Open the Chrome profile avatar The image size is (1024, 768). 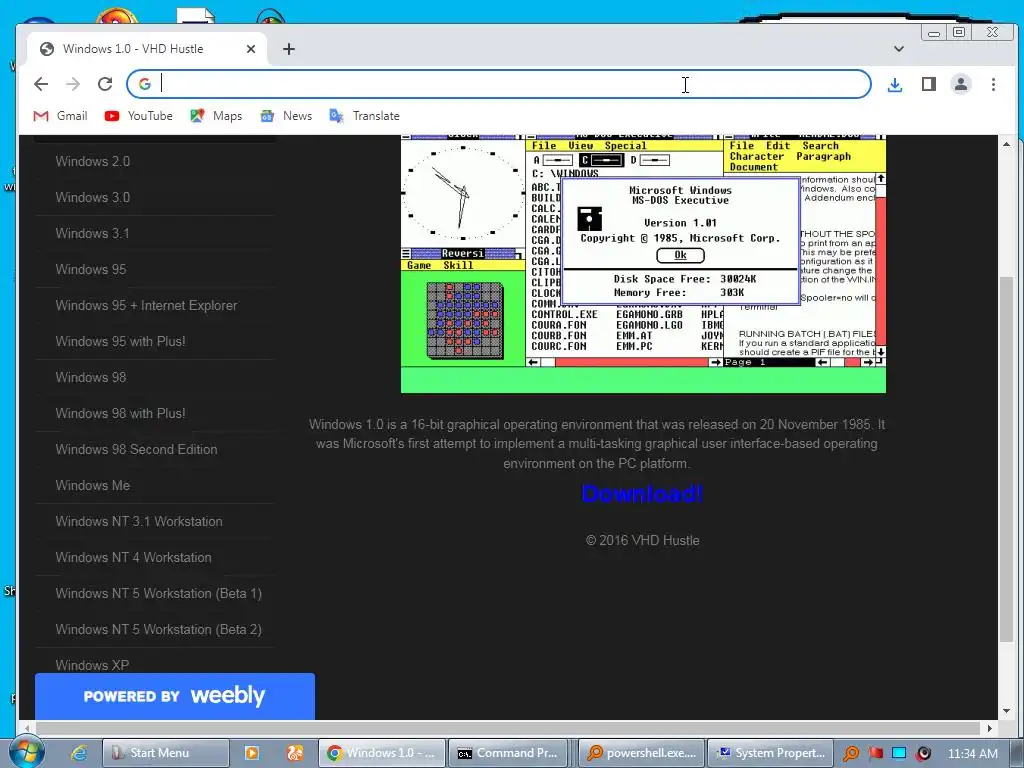pyautogui.click(x=961, y=84)
